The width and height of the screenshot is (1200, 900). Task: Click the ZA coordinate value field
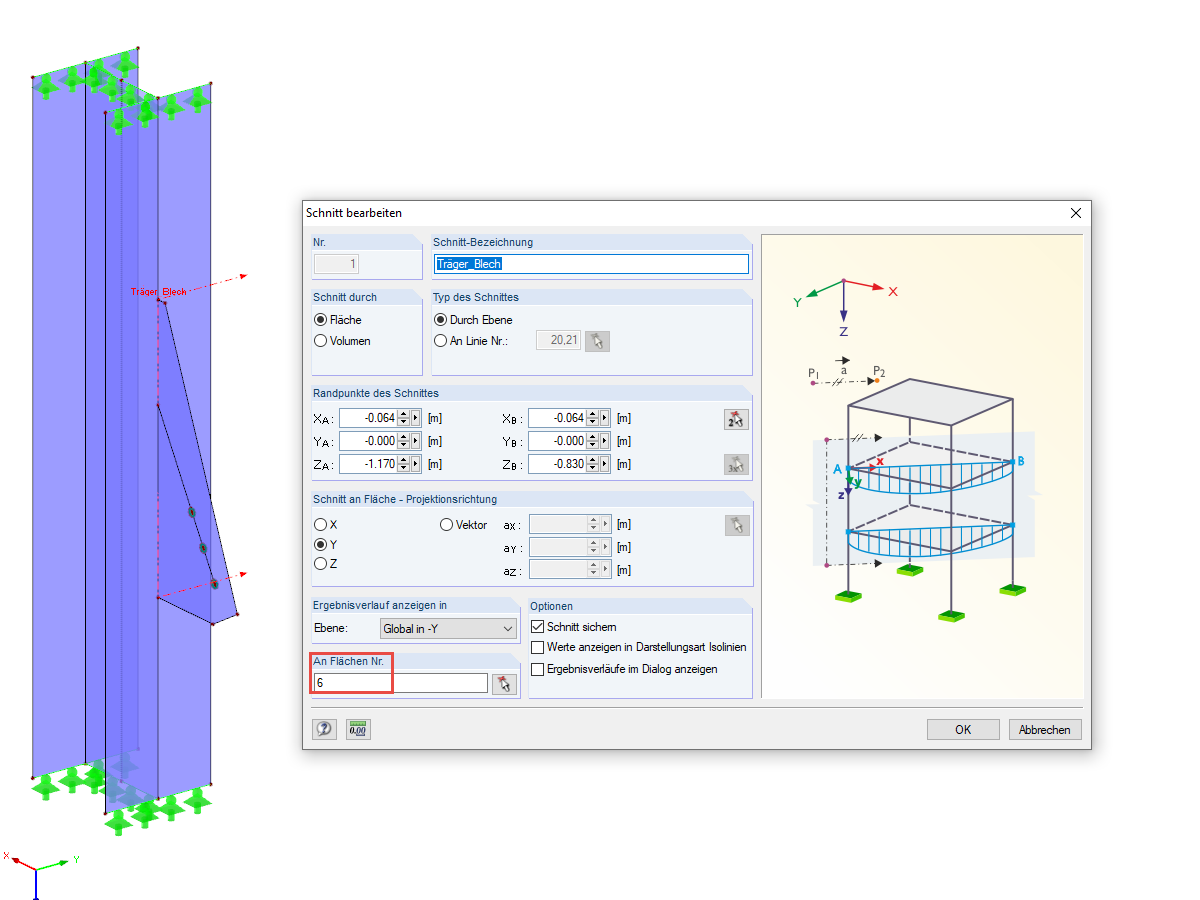pyautogui.click(x=368, y=464)
